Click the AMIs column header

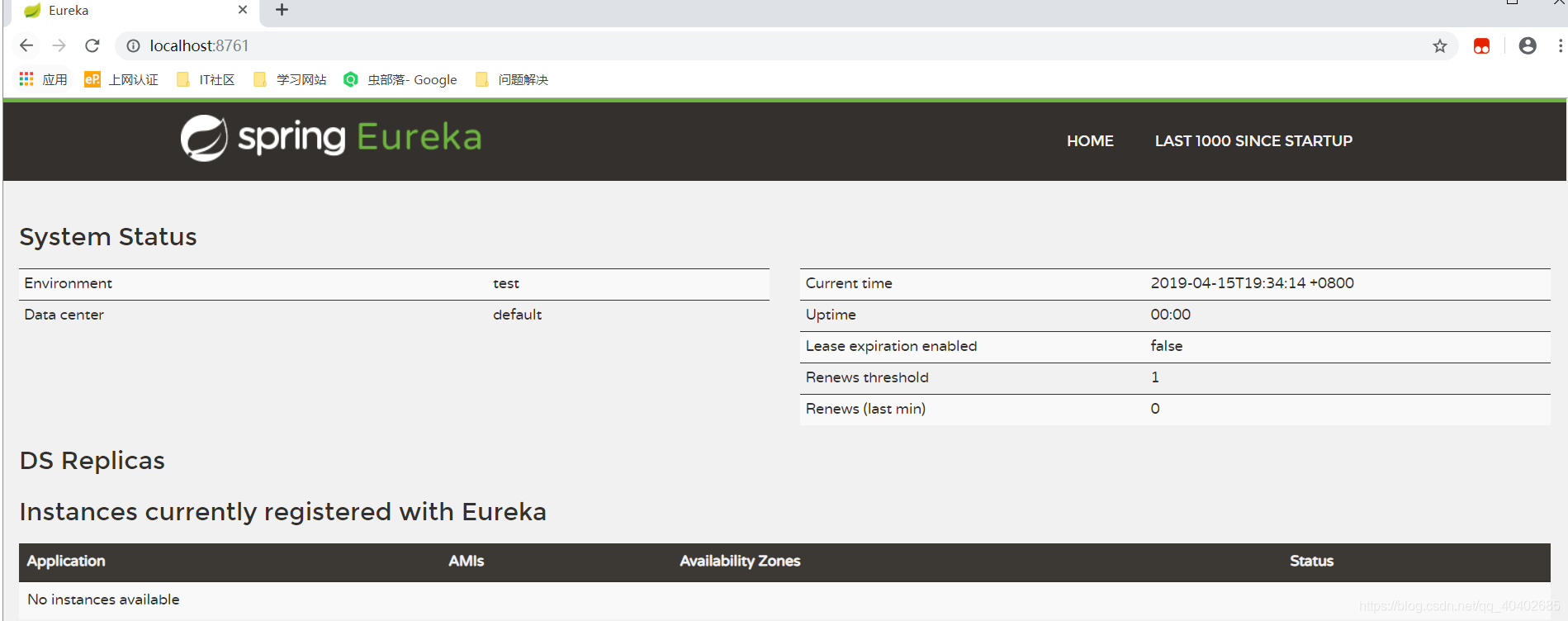point(467,562)
